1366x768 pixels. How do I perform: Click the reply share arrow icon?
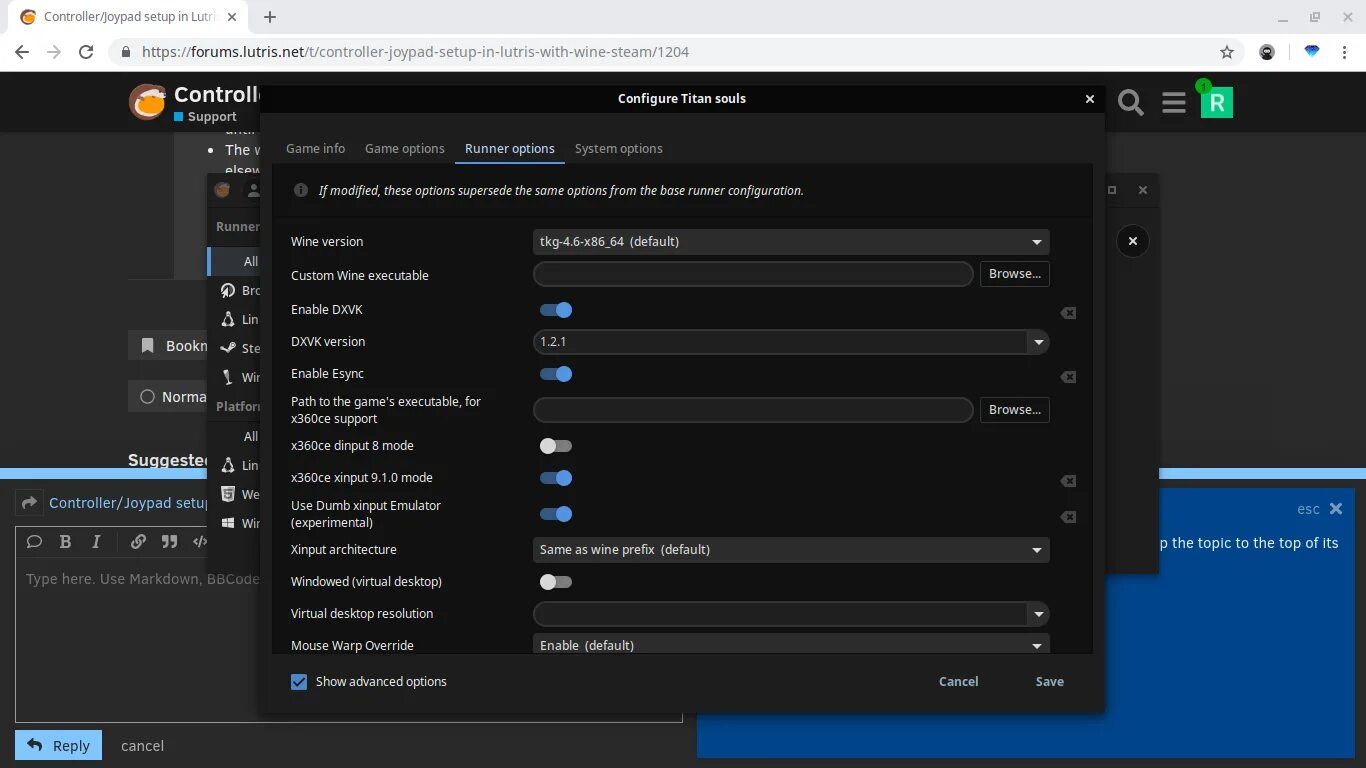[29, 503]
